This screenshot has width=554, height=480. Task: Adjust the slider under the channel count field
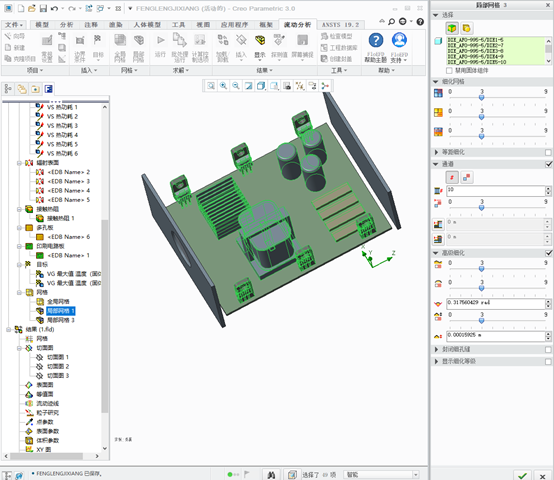point(481,208)
